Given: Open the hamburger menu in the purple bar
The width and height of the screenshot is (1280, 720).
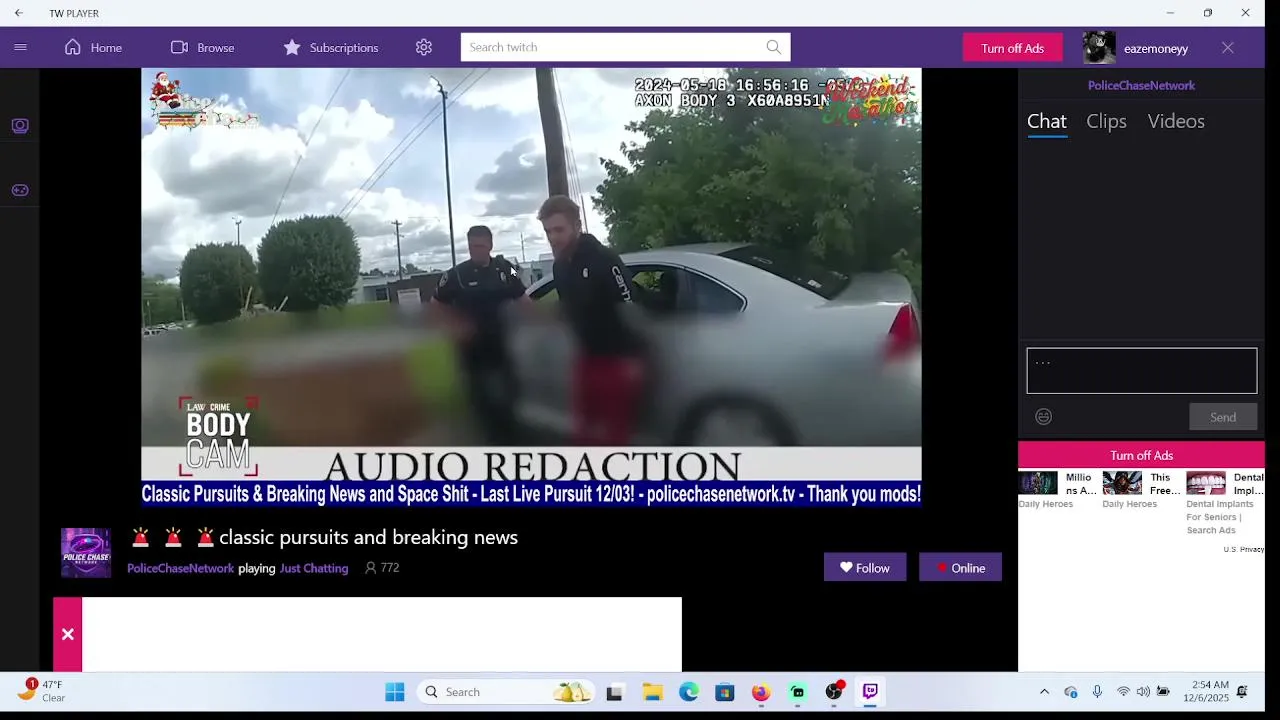Looking at the screenshot, I should (x=20, y=47).
